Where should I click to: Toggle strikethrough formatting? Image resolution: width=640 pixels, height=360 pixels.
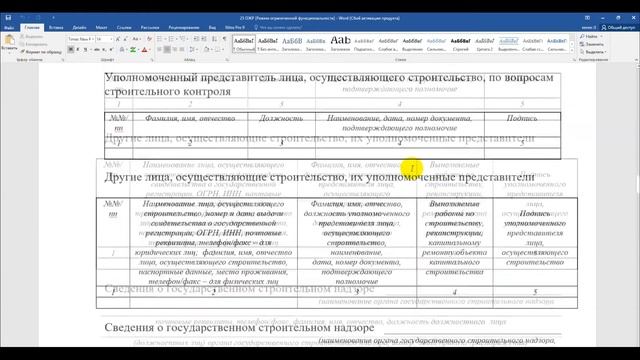[x=97, y=49]
